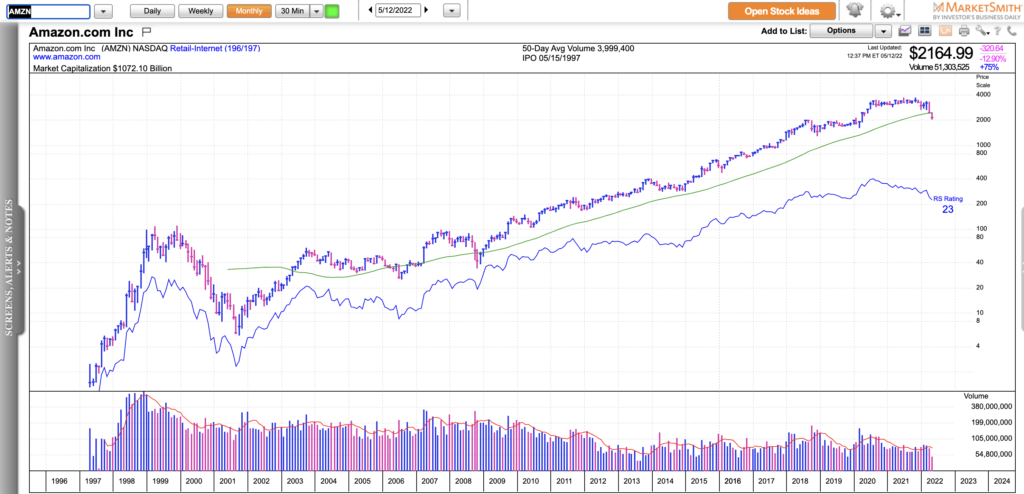This screenshot has width=1024, height=494.
Task: Print the chart with the printer icon
Action: point(963,31)
